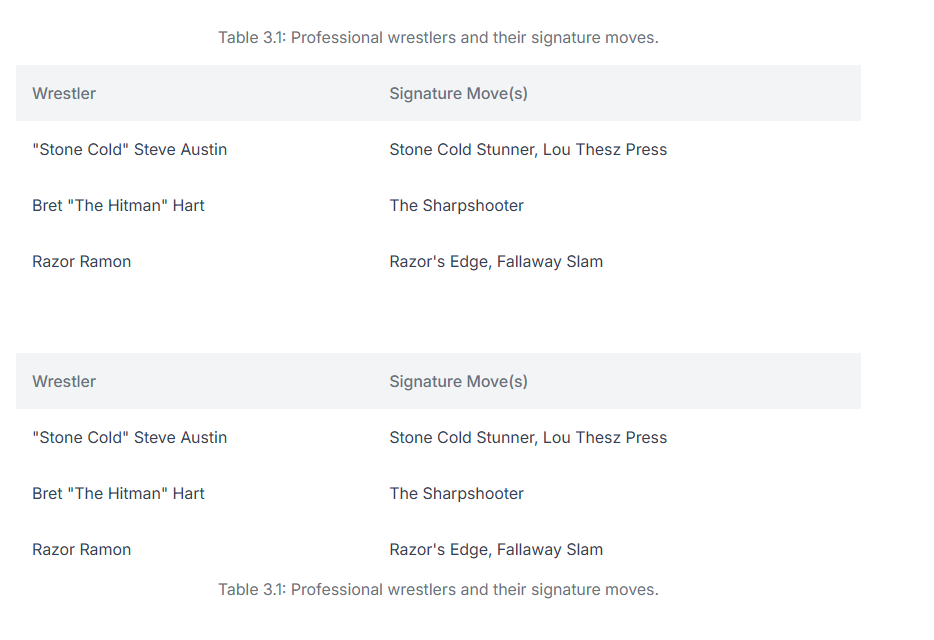Click the bottom table caption text

pyautogui.click(x=438, y=589)
